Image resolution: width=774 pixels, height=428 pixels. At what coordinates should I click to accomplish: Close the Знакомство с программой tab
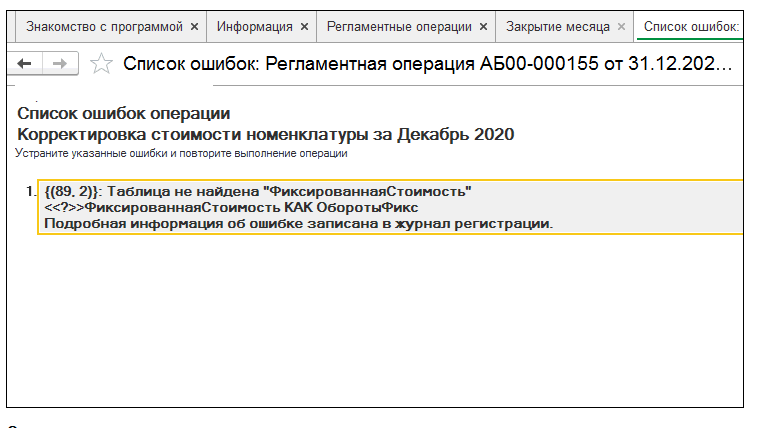[x=194, y=26]
